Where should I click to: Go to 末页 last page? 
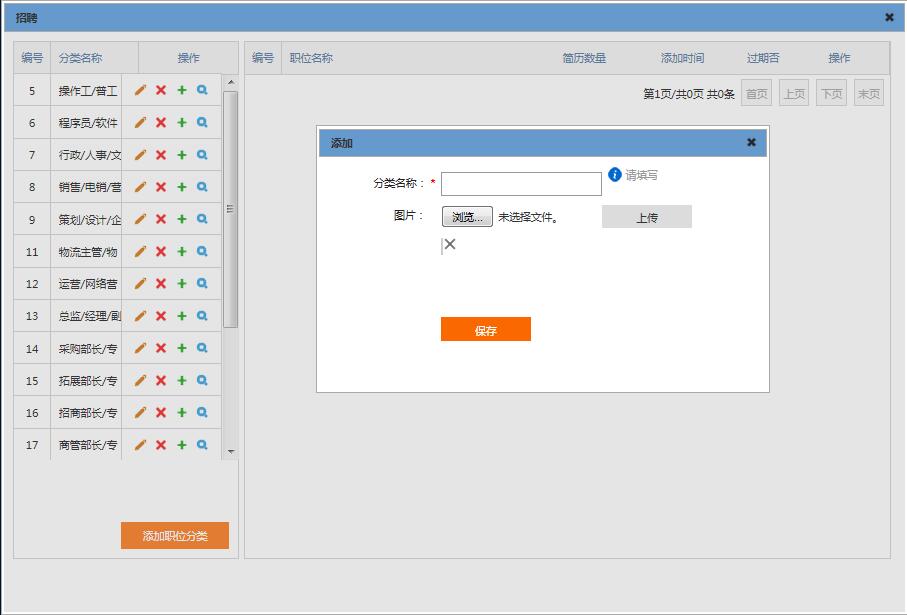click(x=869, y=94)
